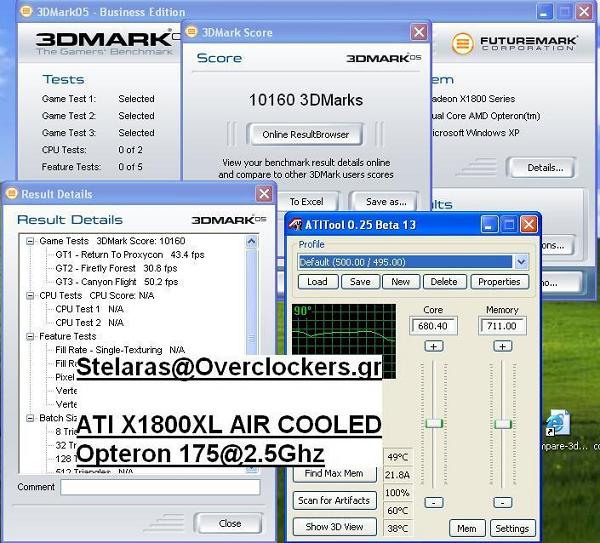The height and width of the screenshot is (543, 600).
Task: Close the 3DMark Score dialog with X
Action: tap(419, 32)
